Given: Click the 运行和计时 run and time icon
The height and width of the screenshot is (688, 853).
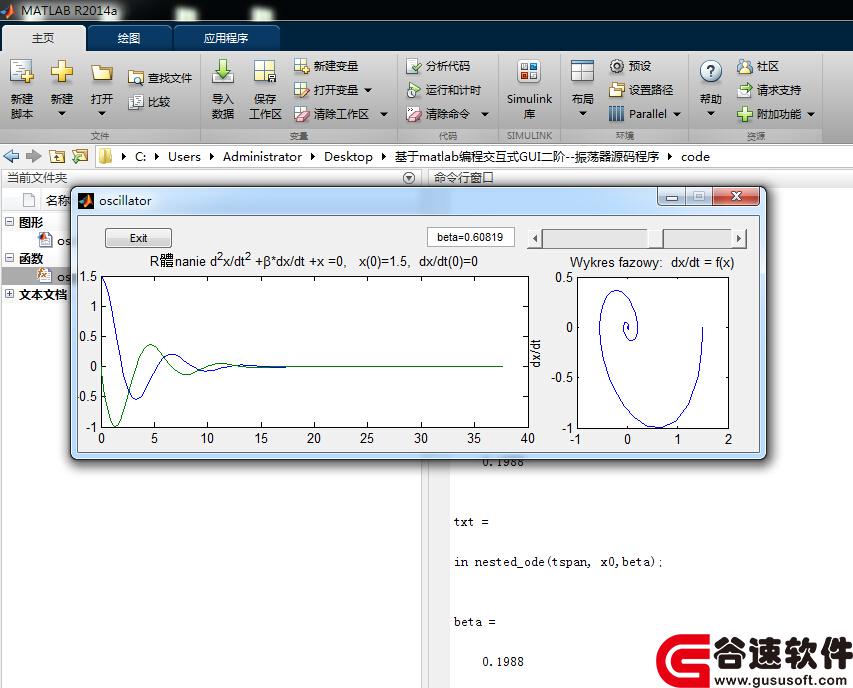Looking at the screenshot, I should pos(413,90).
